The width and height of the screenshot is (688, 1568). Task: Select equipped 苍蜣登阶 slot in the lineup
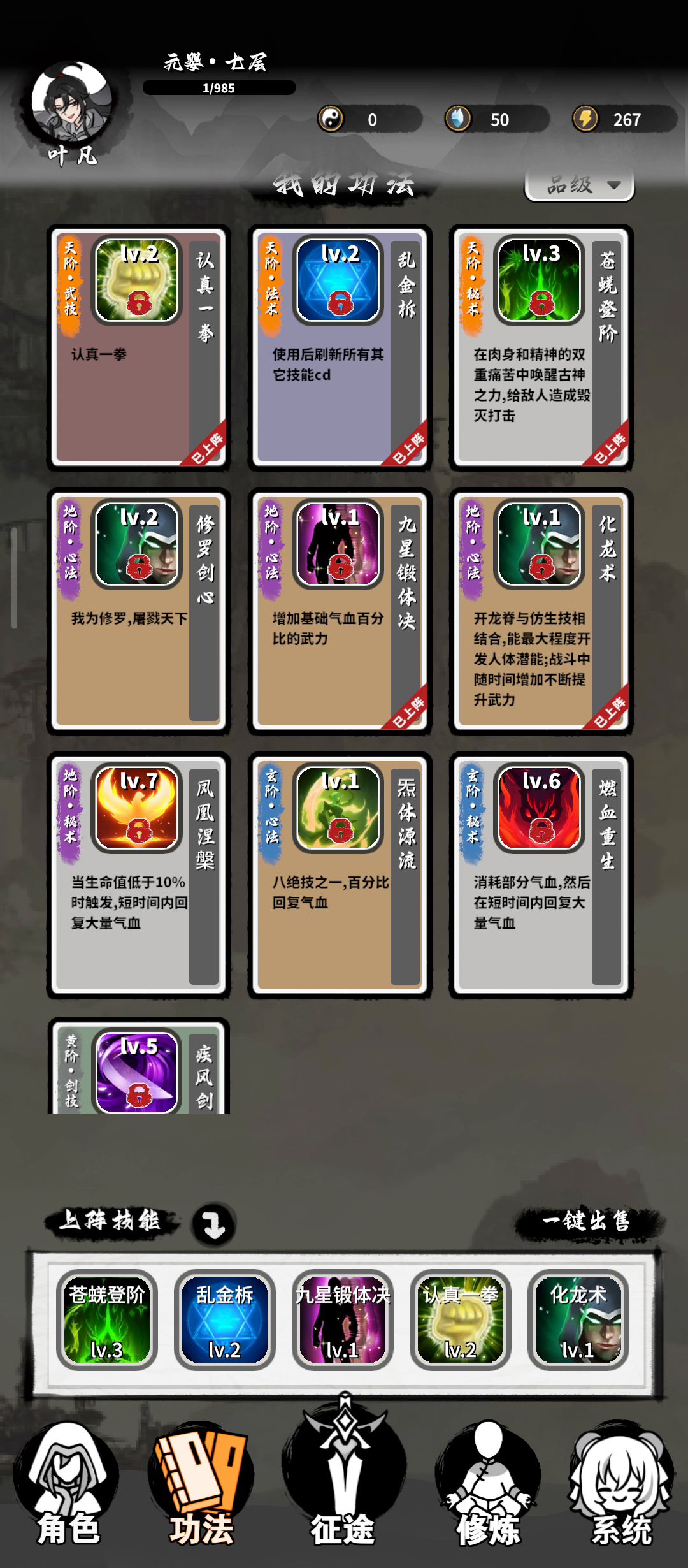(x=107, y=1319)
